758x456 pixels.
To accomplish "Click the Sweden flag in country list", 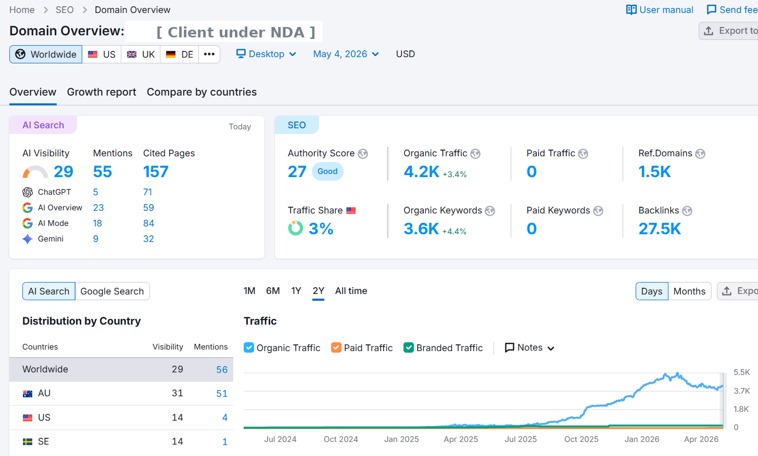I will pos(28,441).
